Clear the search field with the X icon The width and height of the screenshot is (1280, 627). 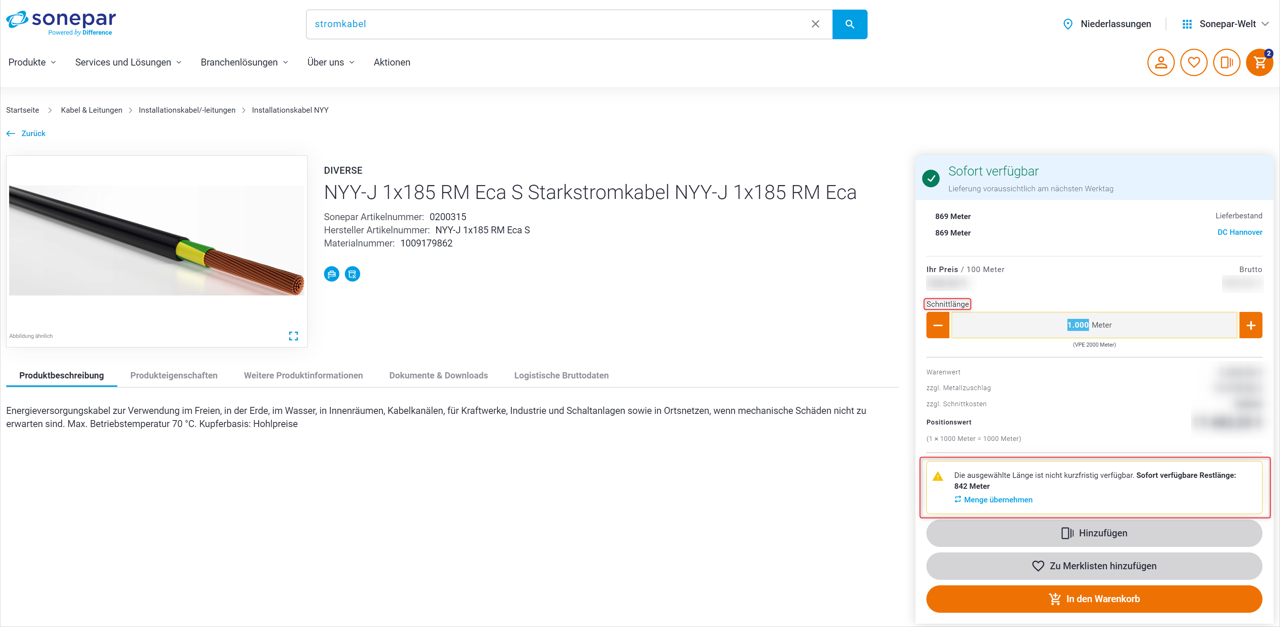(x=815, y=24)
